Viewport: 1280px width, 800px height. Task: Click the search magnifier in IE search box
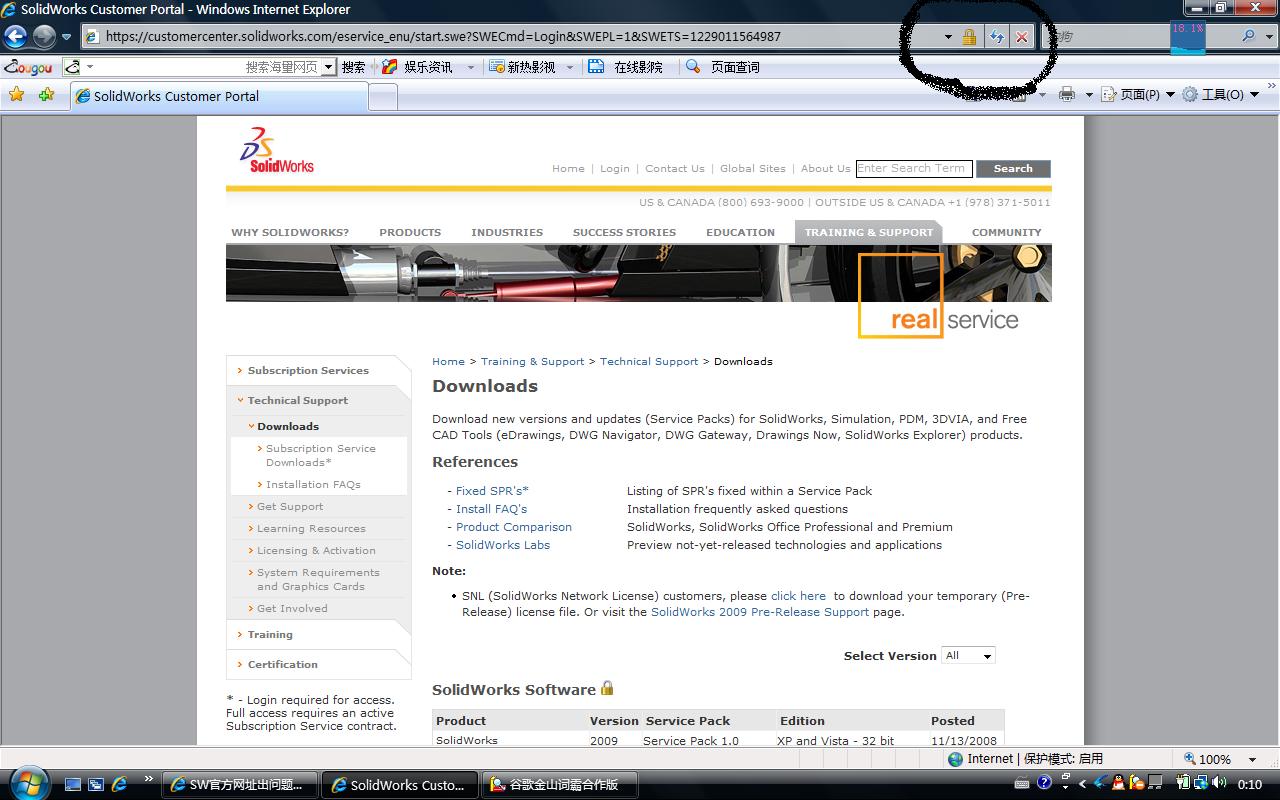click(x=1248, y=36)
